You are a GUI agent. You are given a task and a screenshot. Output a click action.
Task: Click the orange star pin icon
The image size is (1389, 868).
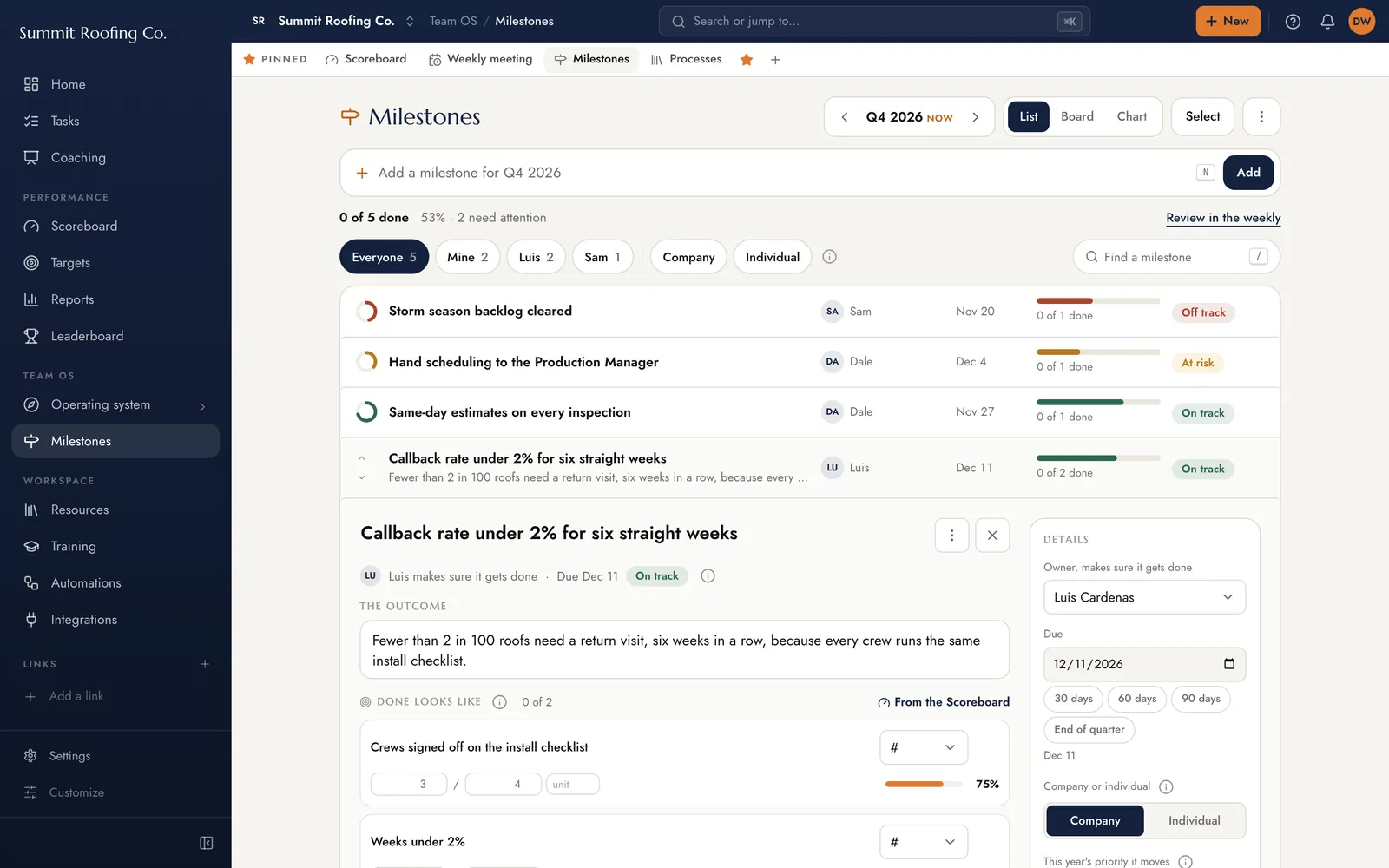click(747, 60)
